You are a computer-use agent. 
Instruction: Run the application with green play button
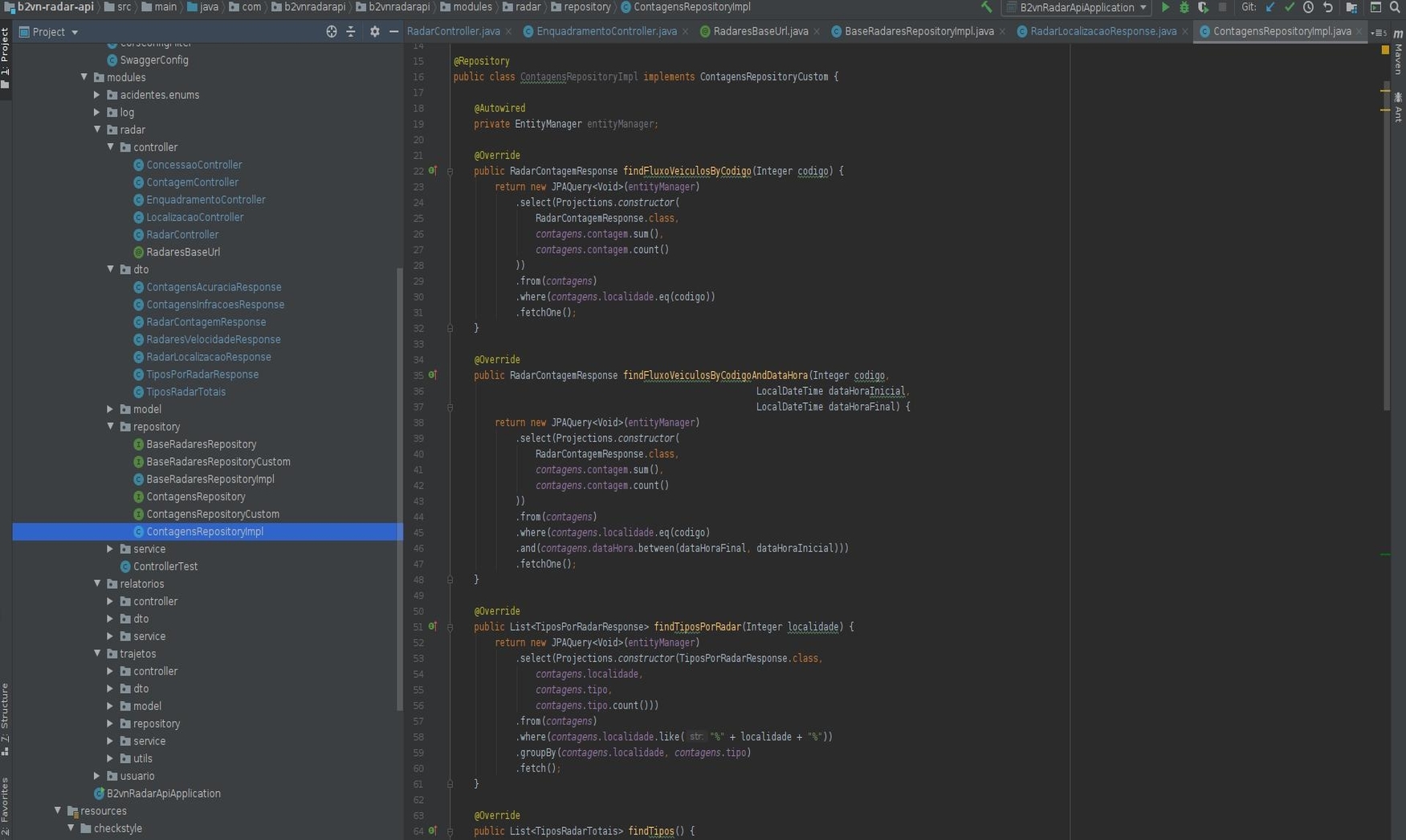[x=1165, y=7]
